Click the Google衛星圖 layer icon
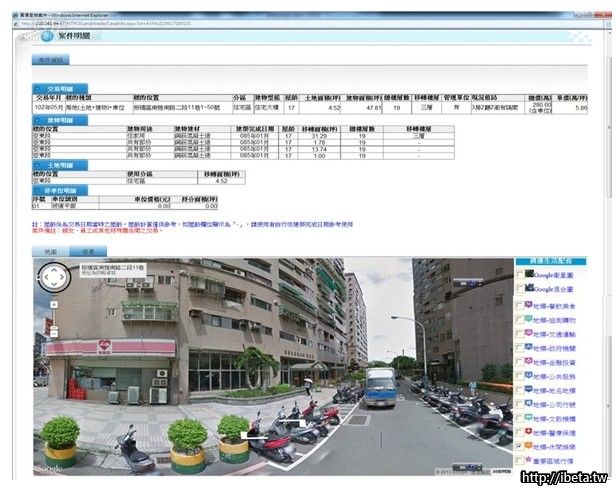 point(529,273)
